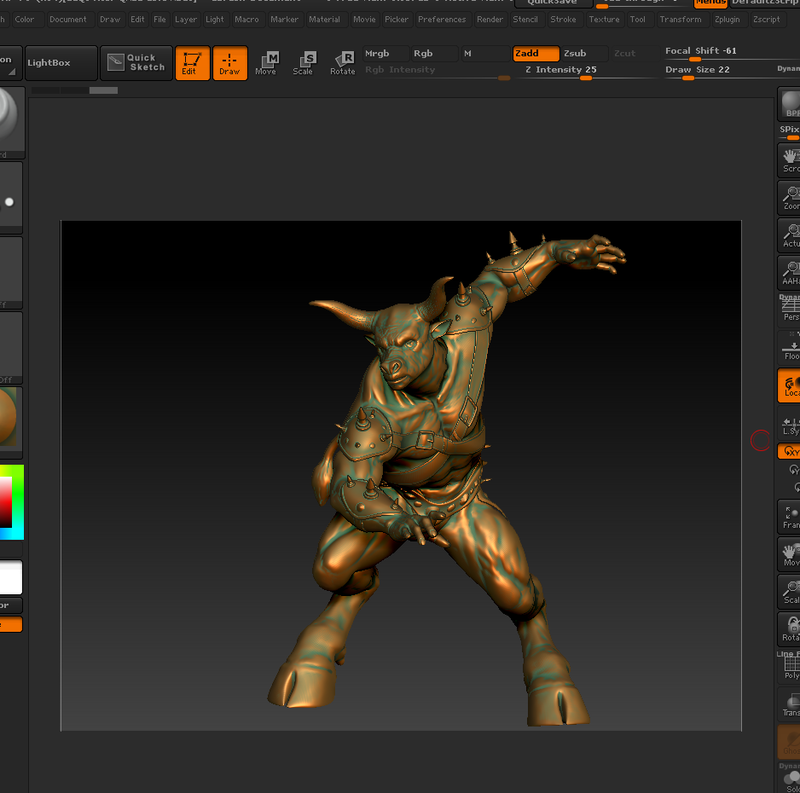Click the Zoom document magnifier icon
This screenshot has height=793, width=800.
click(789, 197)
